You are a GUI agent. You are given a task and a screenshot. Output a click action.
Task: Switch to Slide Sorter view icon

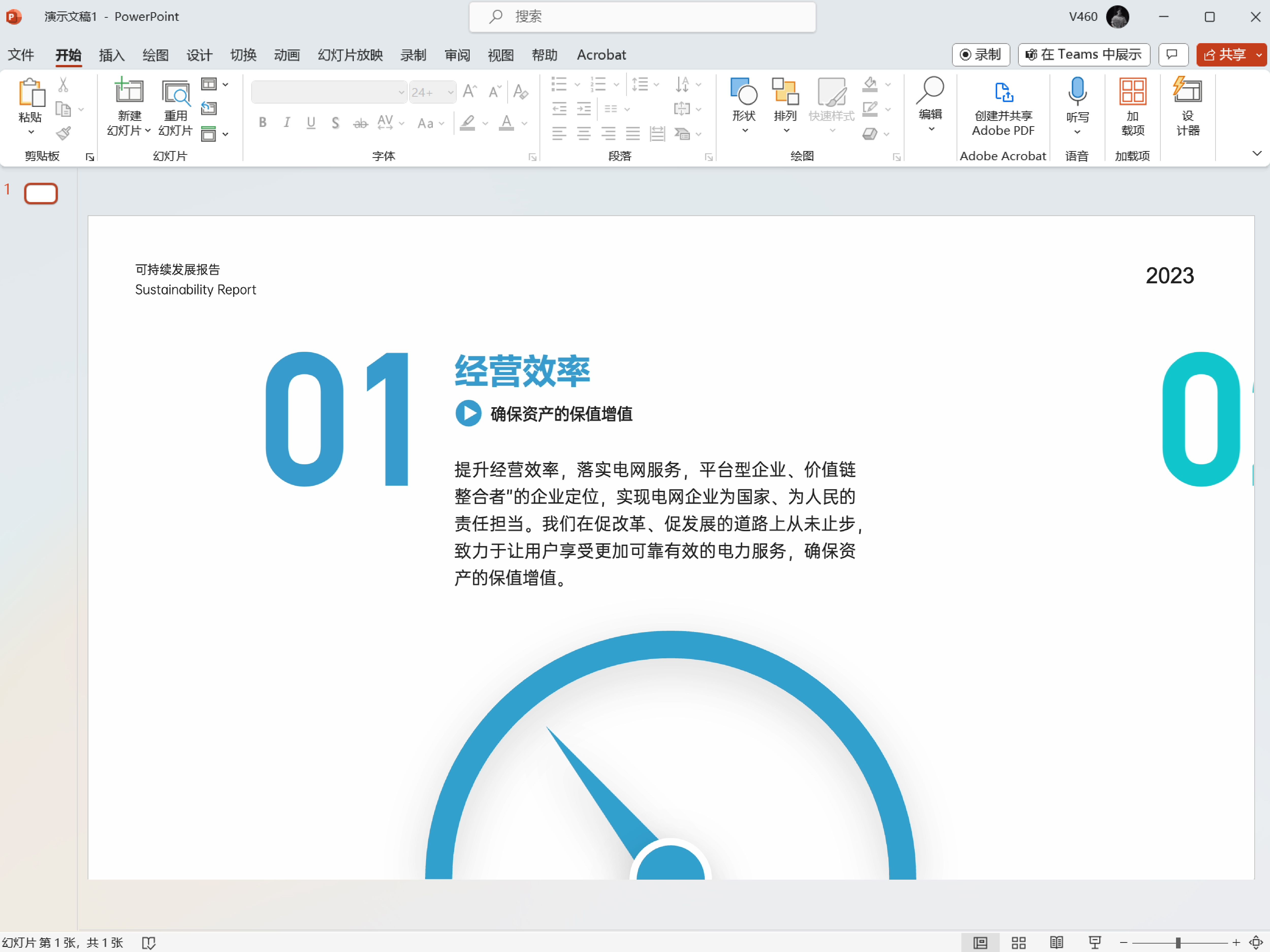click(1019, 942)
